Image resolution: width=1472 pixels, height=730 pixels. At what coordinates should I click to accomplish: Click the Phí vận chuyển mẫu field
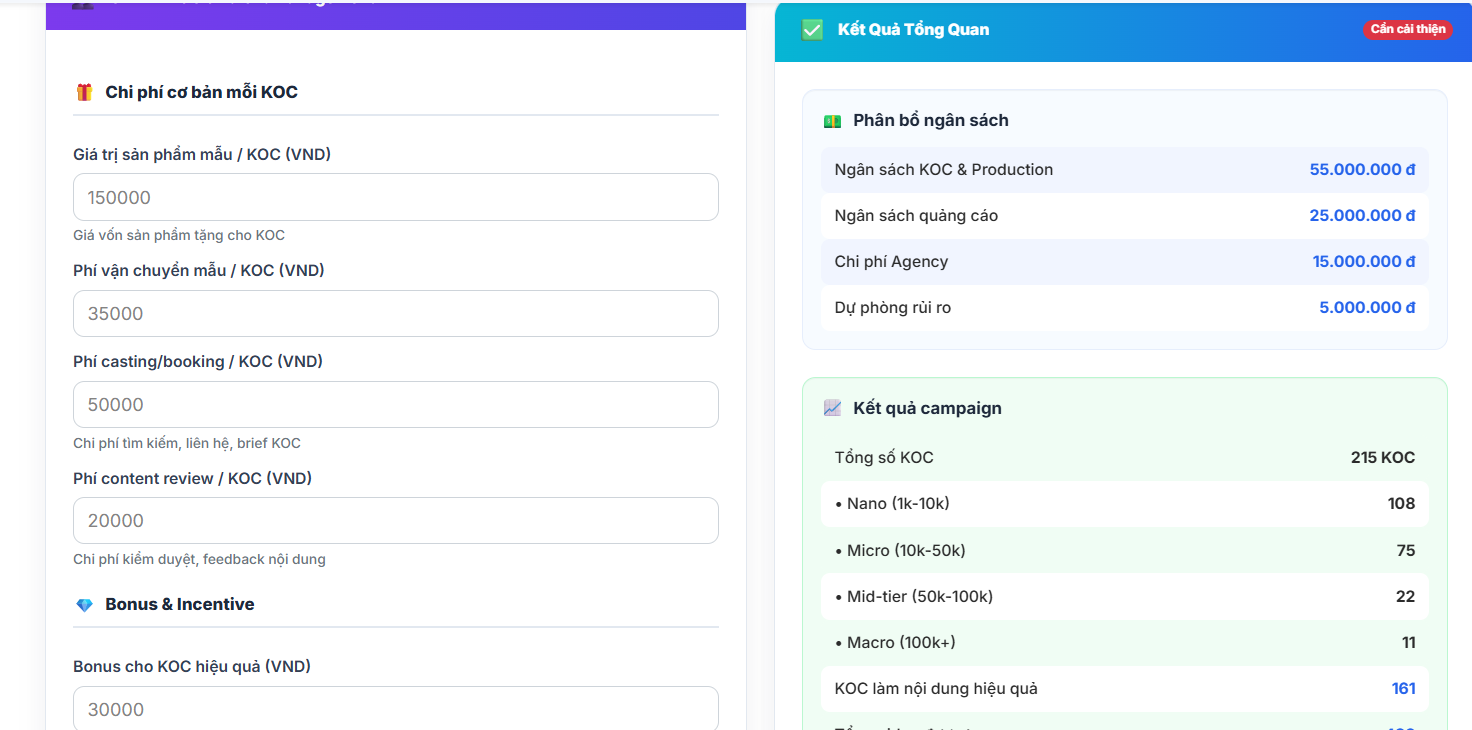pyautogui.click(x=395, y=313)
